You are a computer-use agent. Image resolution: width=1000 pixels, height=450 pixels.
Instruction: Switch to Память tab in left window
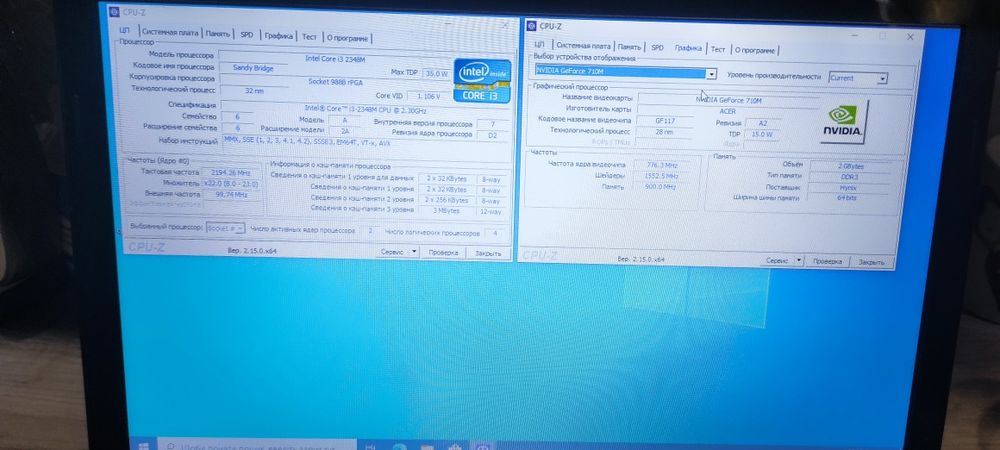[217, 34]
